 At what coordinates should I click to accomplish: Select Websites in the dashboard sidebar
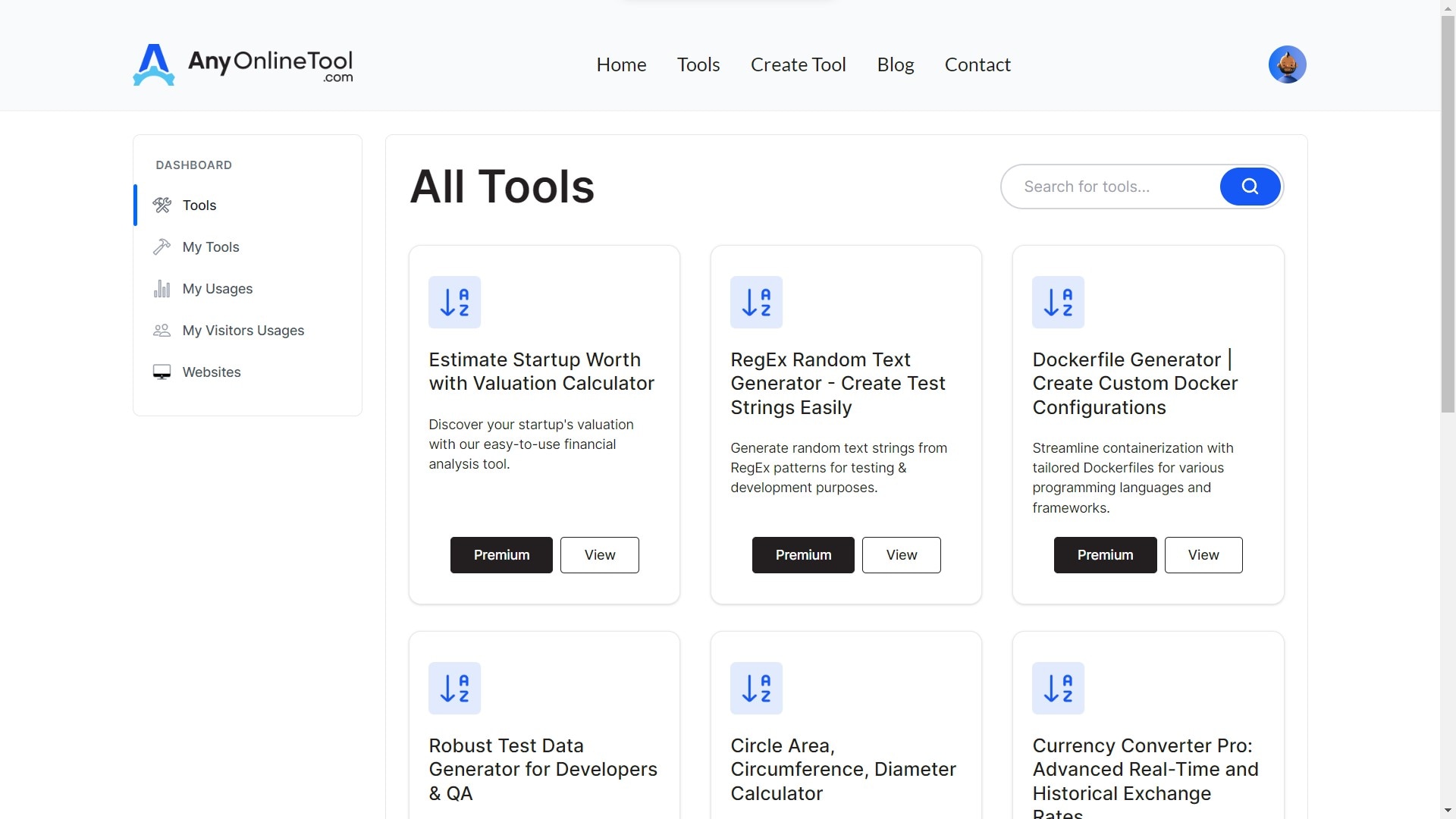pyautogui.click(x=211, y=372)
